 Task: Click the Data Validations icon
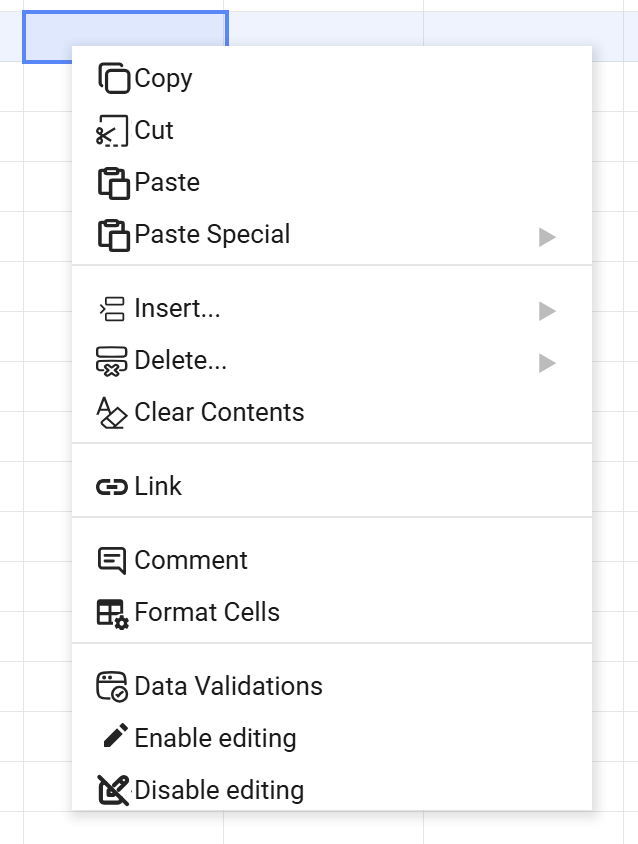[x=112, y=687]
